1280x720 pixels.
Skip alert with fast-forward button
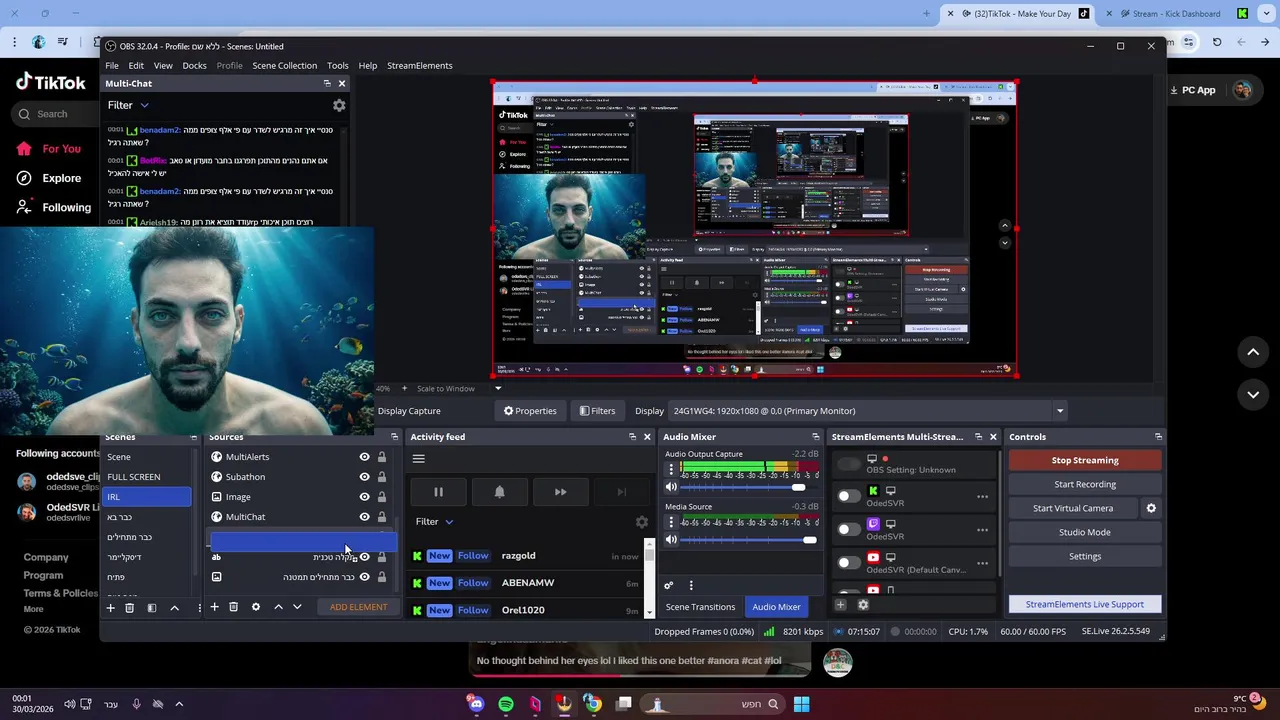560,491
